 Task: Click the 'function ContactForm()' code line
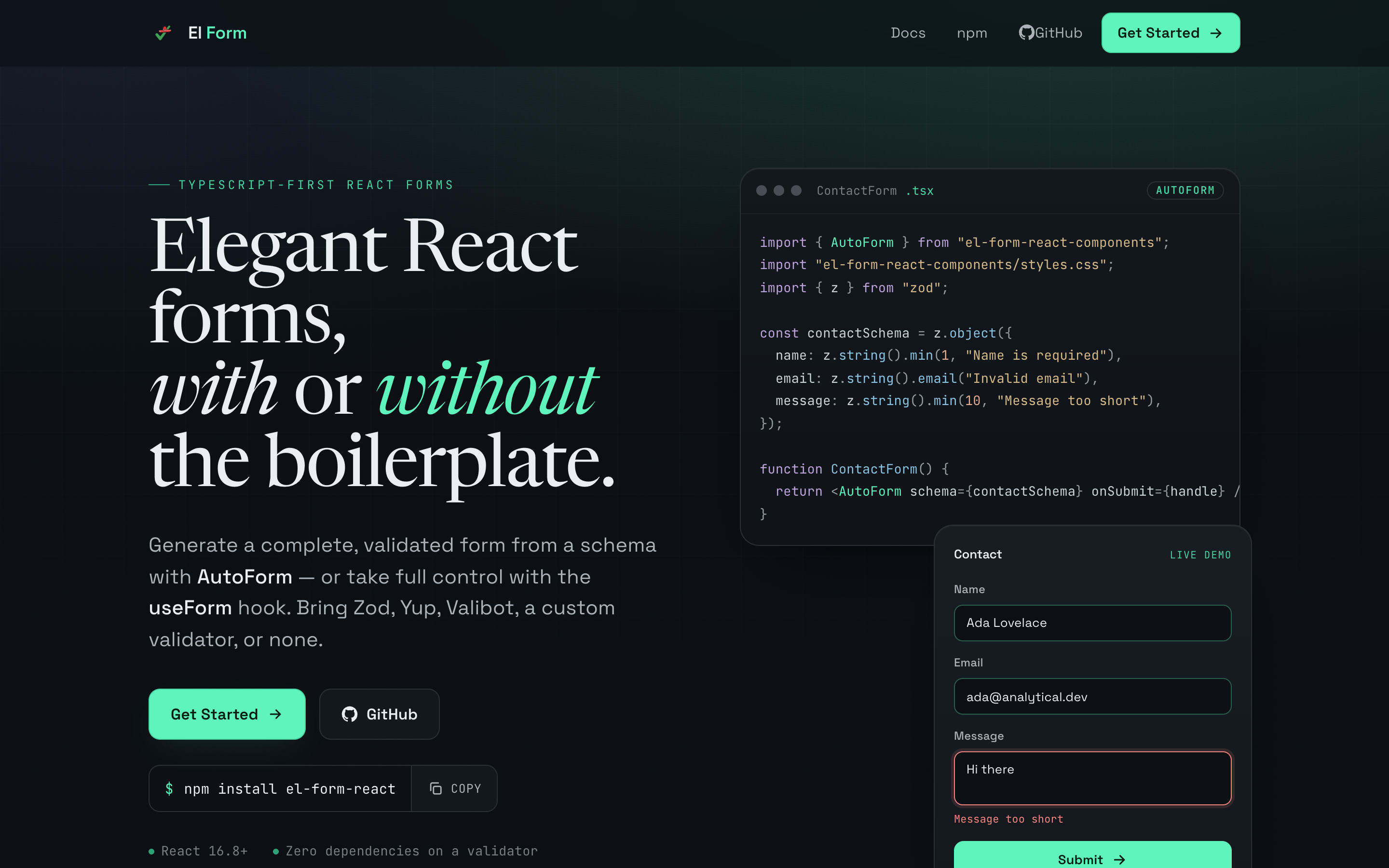(854, 469)
